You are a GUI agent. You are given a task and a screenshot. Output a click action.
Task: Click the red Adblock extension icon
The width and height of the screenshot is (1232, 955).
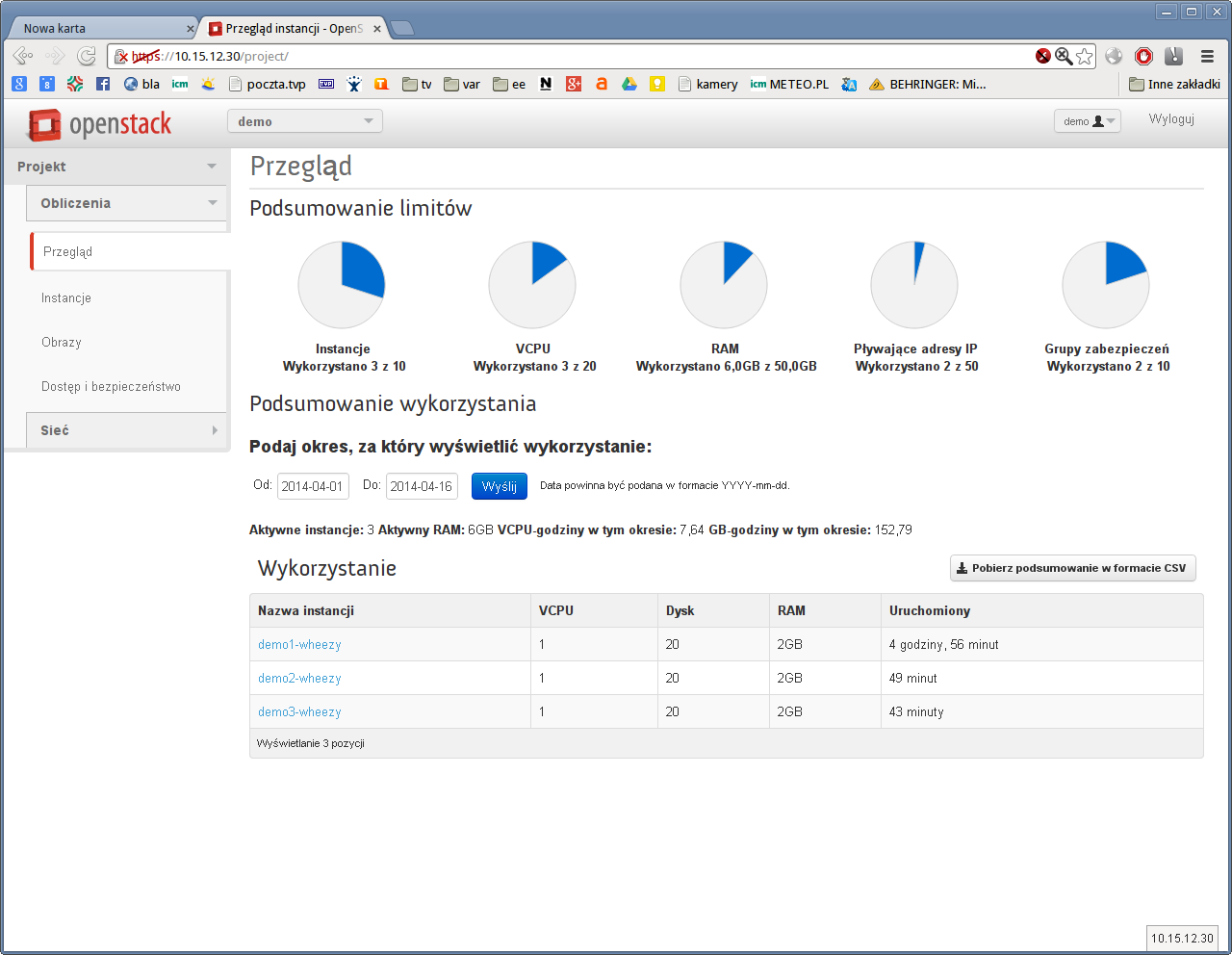[x=1143, y=56]
